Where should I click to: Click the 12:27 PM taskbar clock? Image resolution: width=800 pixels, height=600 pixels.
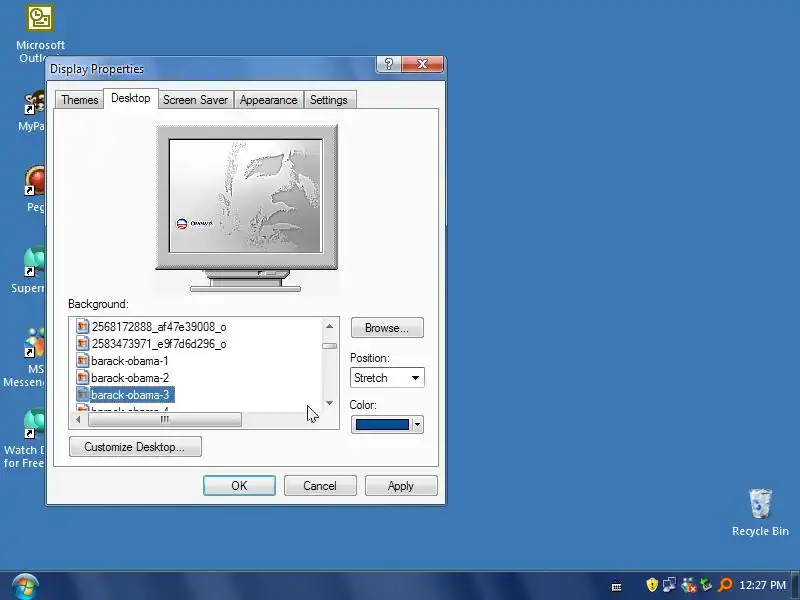click(x=762, y=585)
